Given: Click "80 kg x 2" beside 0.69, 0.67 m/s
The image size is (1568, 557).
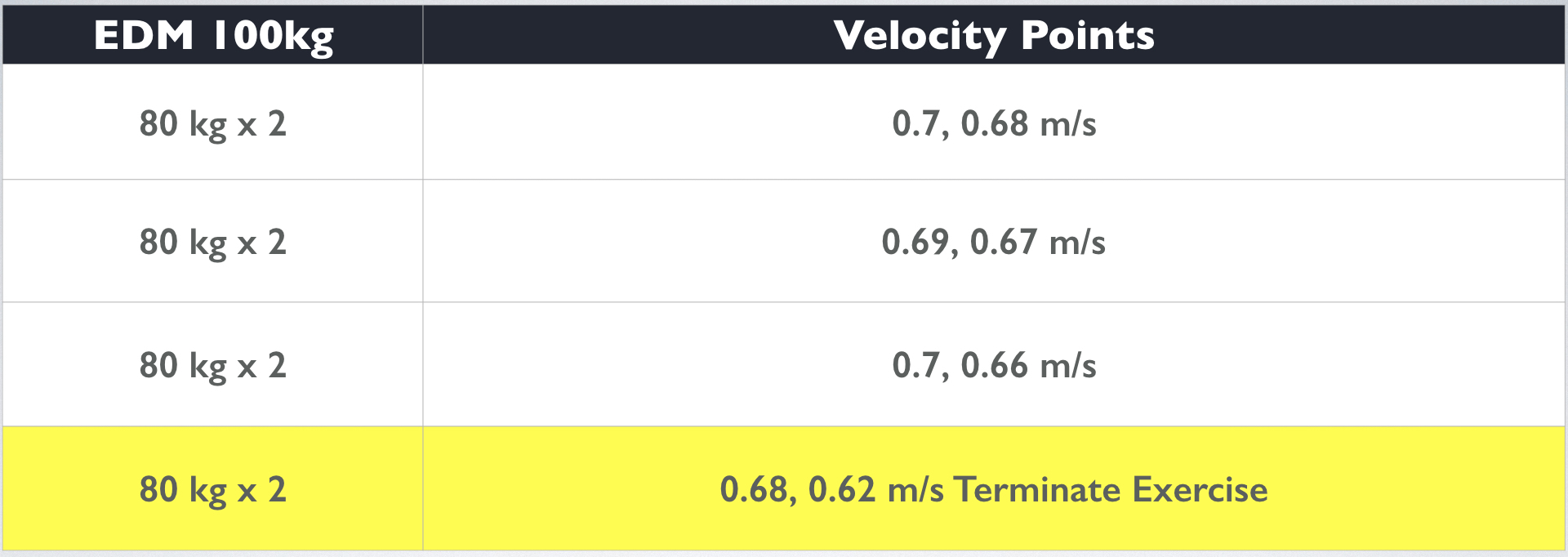Looking at the screenshot, I should [212, 243].
